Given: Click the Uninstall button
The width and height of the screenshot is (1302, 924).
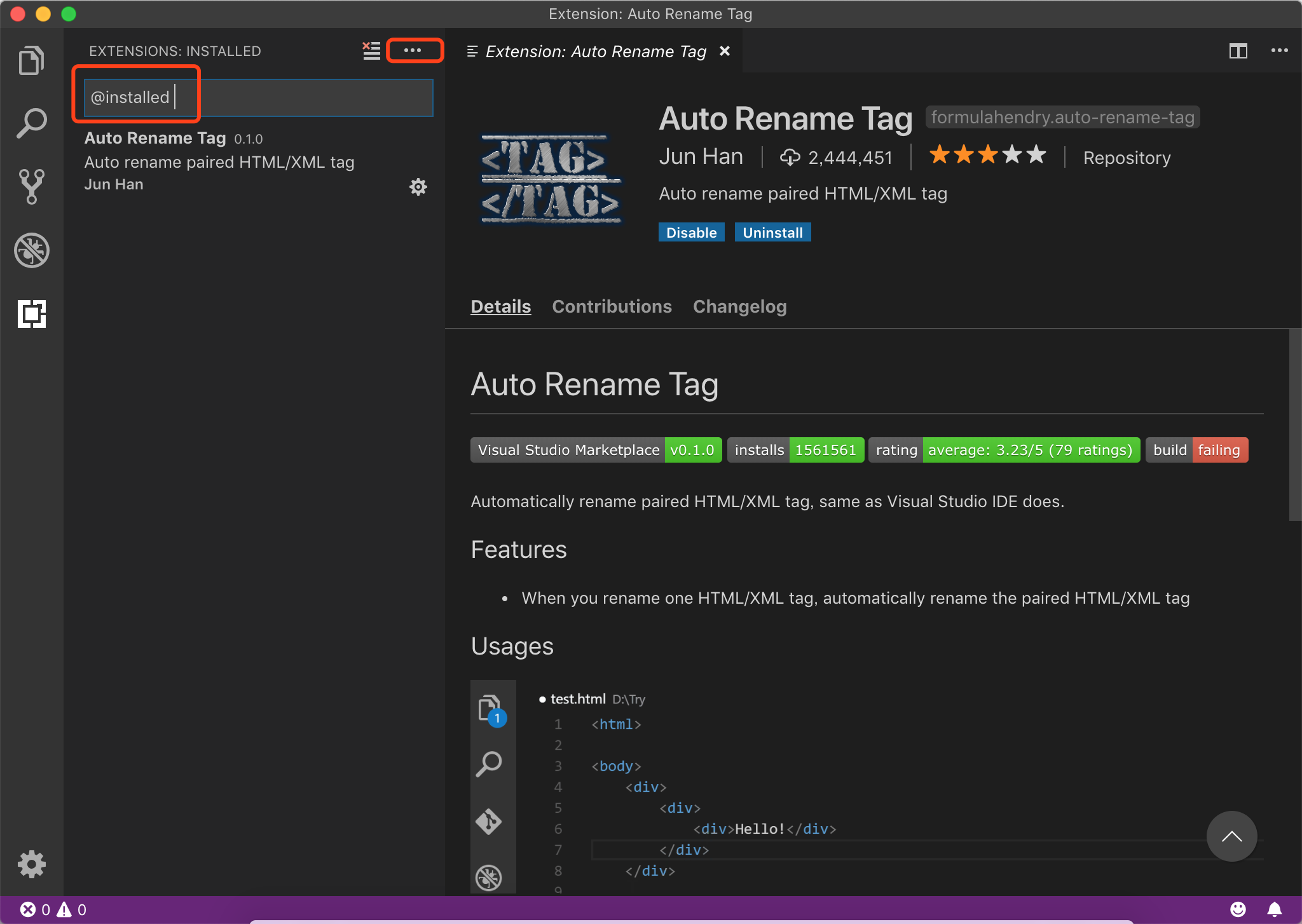Looking at the screenshot, I should pyautogui.click(x=772, y=233).
